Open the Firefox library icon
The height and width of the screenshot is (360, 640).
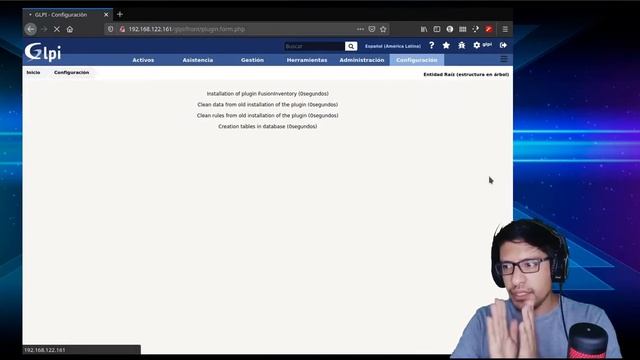pos(424,29)
